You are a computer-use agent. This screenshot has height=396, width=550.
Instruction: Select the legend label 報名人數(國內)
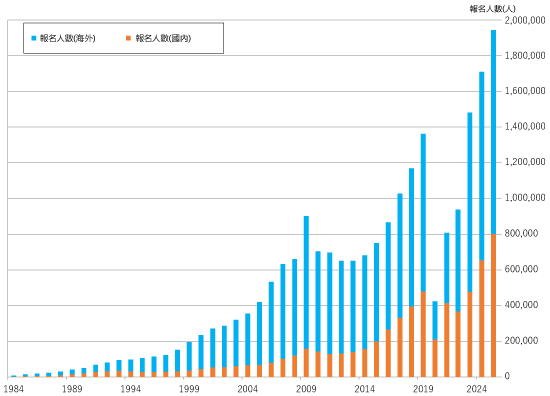coord(163,38)
